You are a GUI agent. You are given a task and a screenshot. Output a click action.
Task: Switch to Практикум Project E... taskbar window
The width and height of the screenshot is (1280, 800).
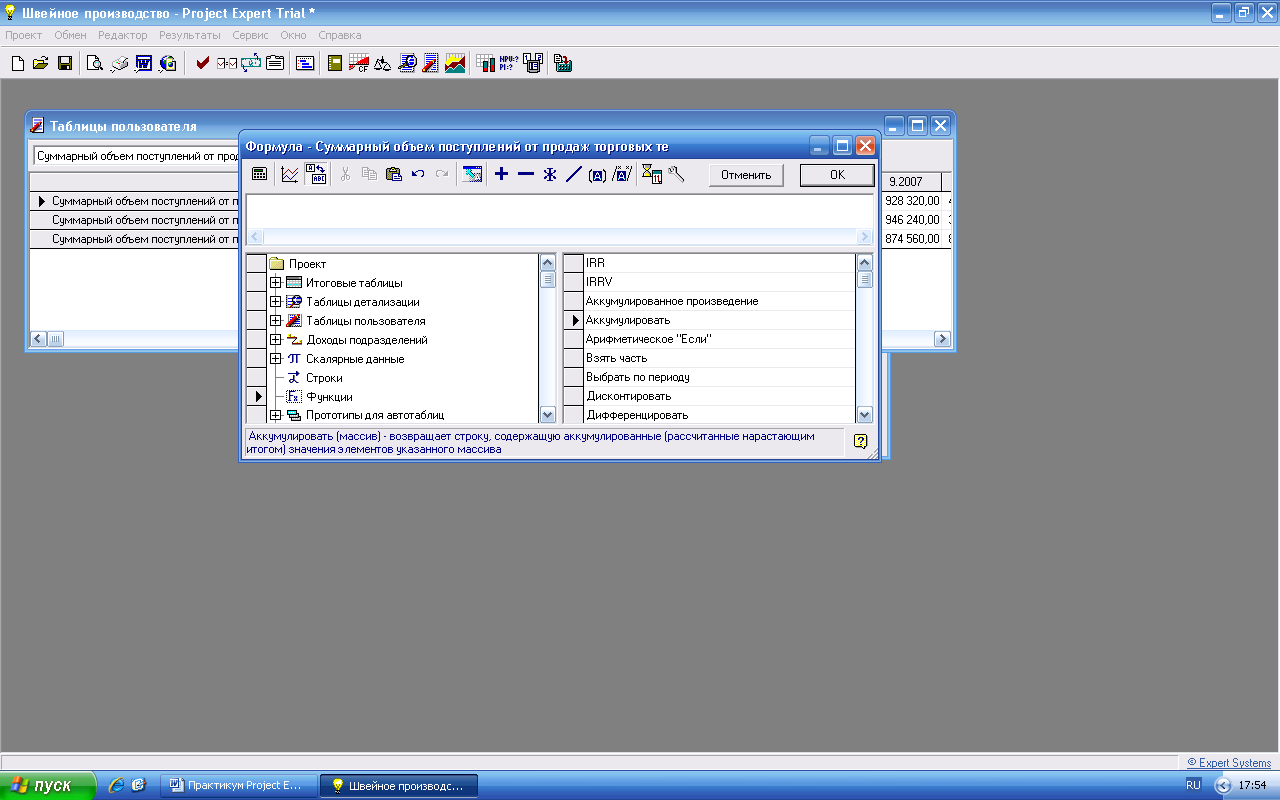pyautogui.click(x=239, y=785)
